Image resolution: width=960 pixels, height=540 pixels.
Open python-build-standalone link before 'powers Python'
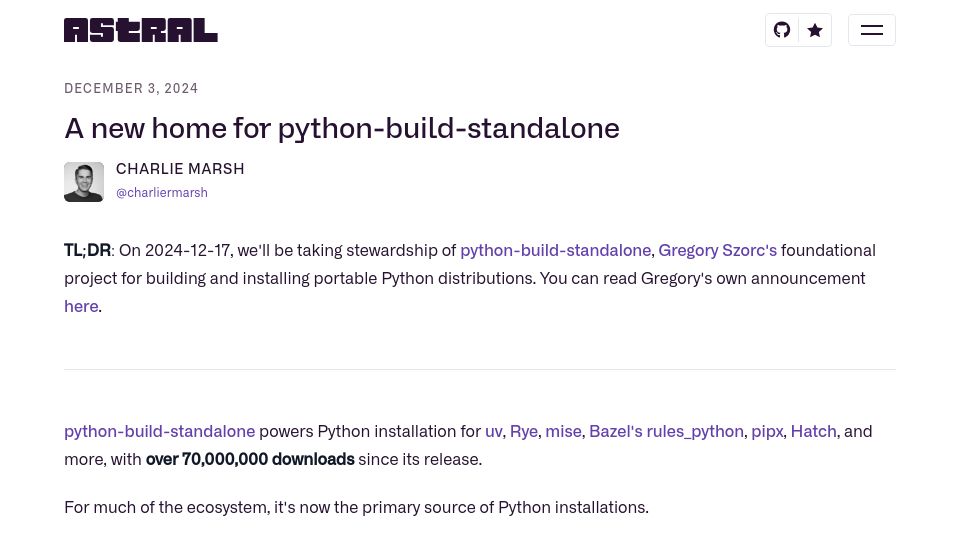tap(160, 432)
